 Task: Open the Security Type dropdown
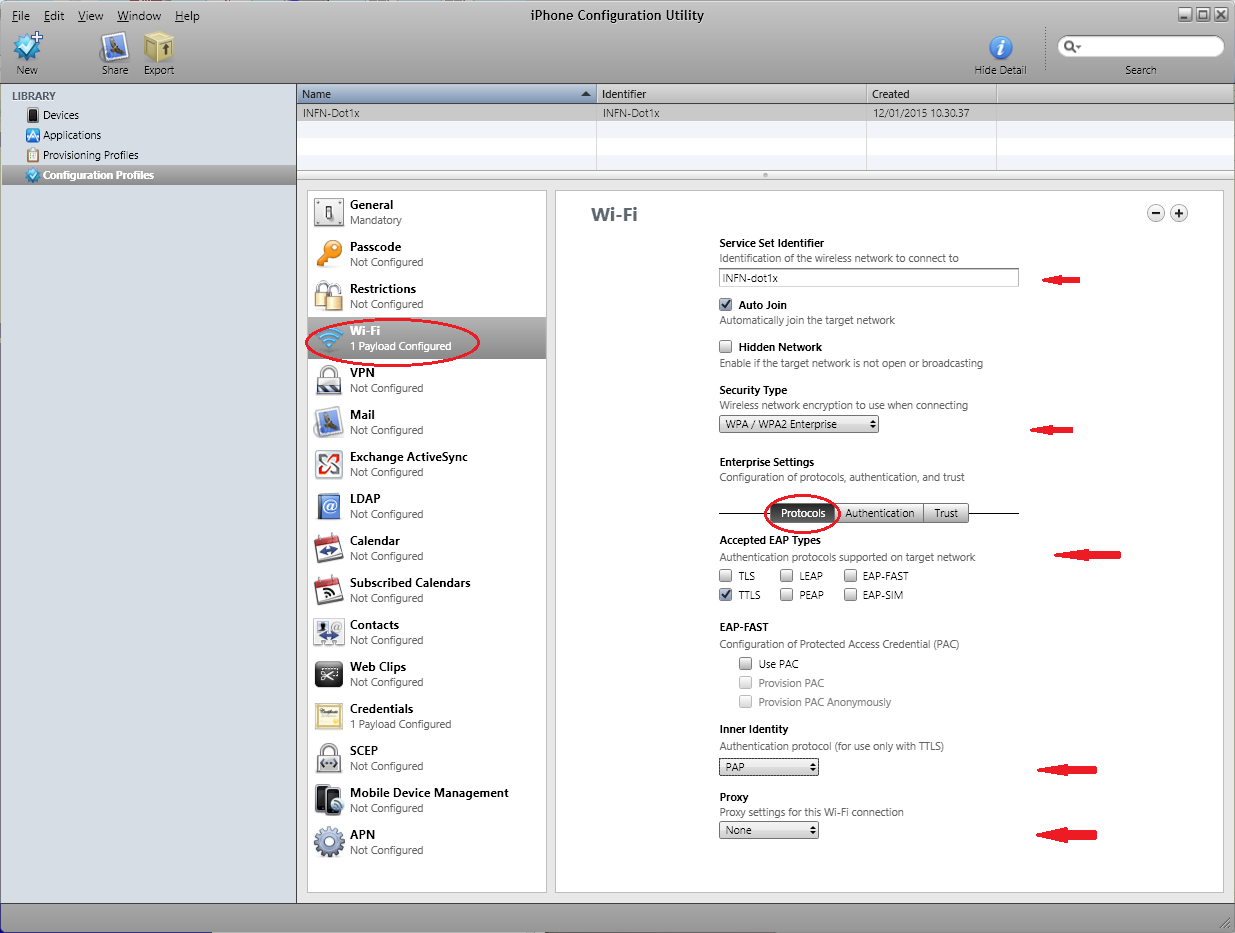coord(799,424)
